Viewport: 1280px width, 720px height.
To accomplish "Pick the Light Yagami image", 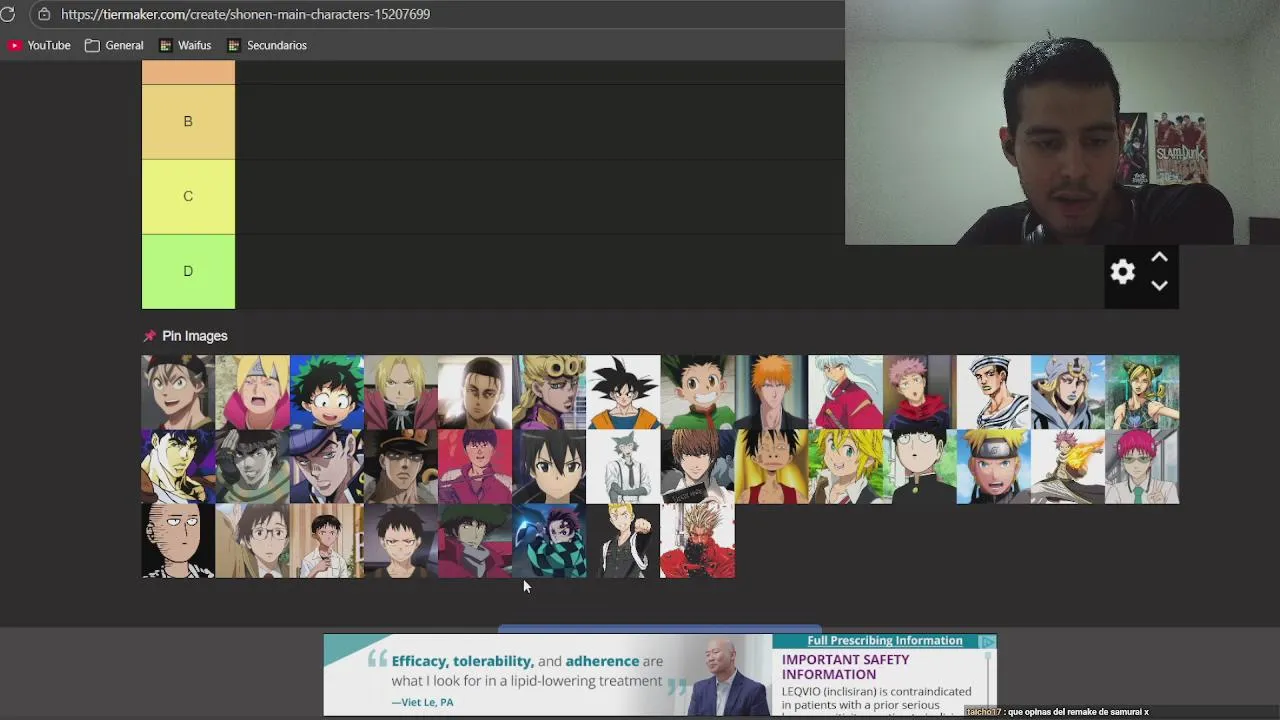I will click(x=697, y=466).
